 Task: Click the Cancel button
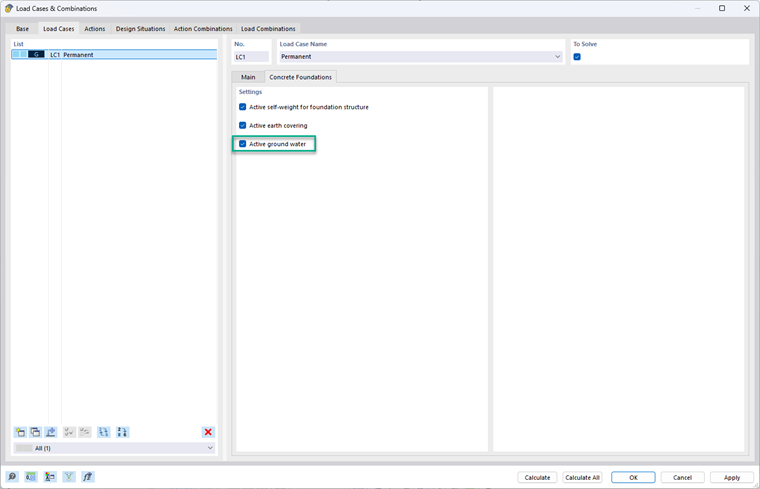click(682, 477)
